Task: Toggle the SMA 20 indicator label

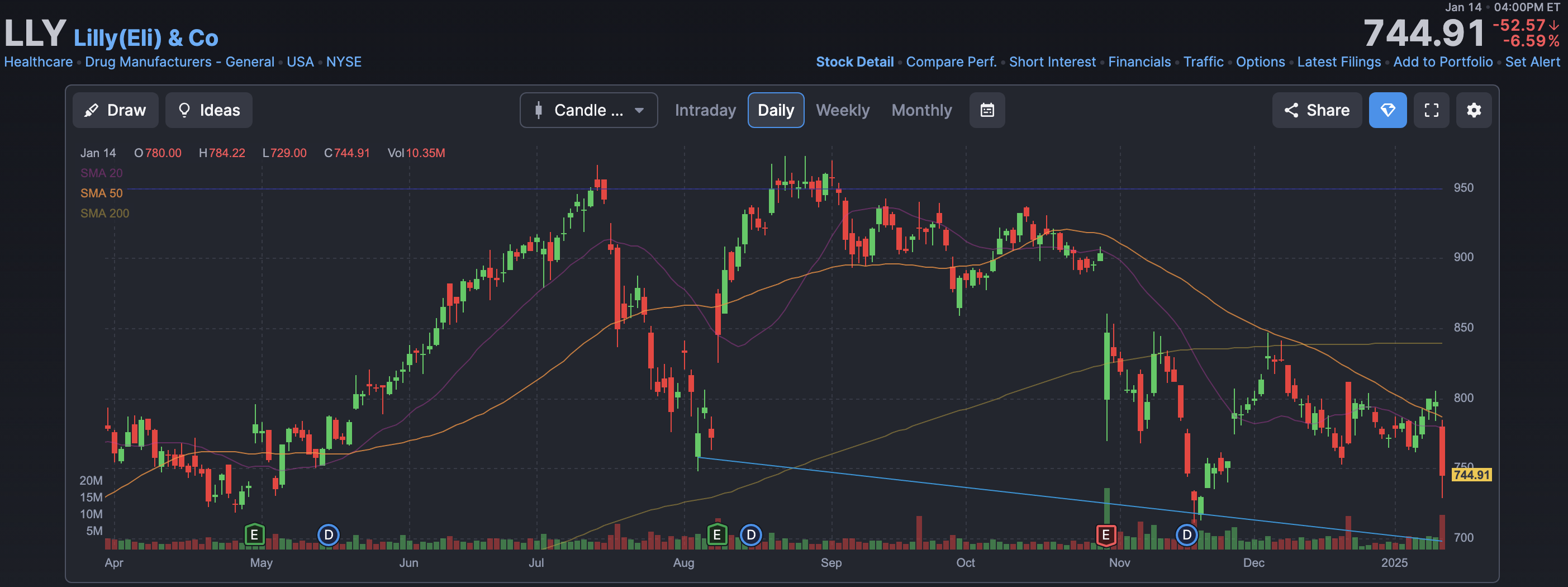Action: (101, 173)
